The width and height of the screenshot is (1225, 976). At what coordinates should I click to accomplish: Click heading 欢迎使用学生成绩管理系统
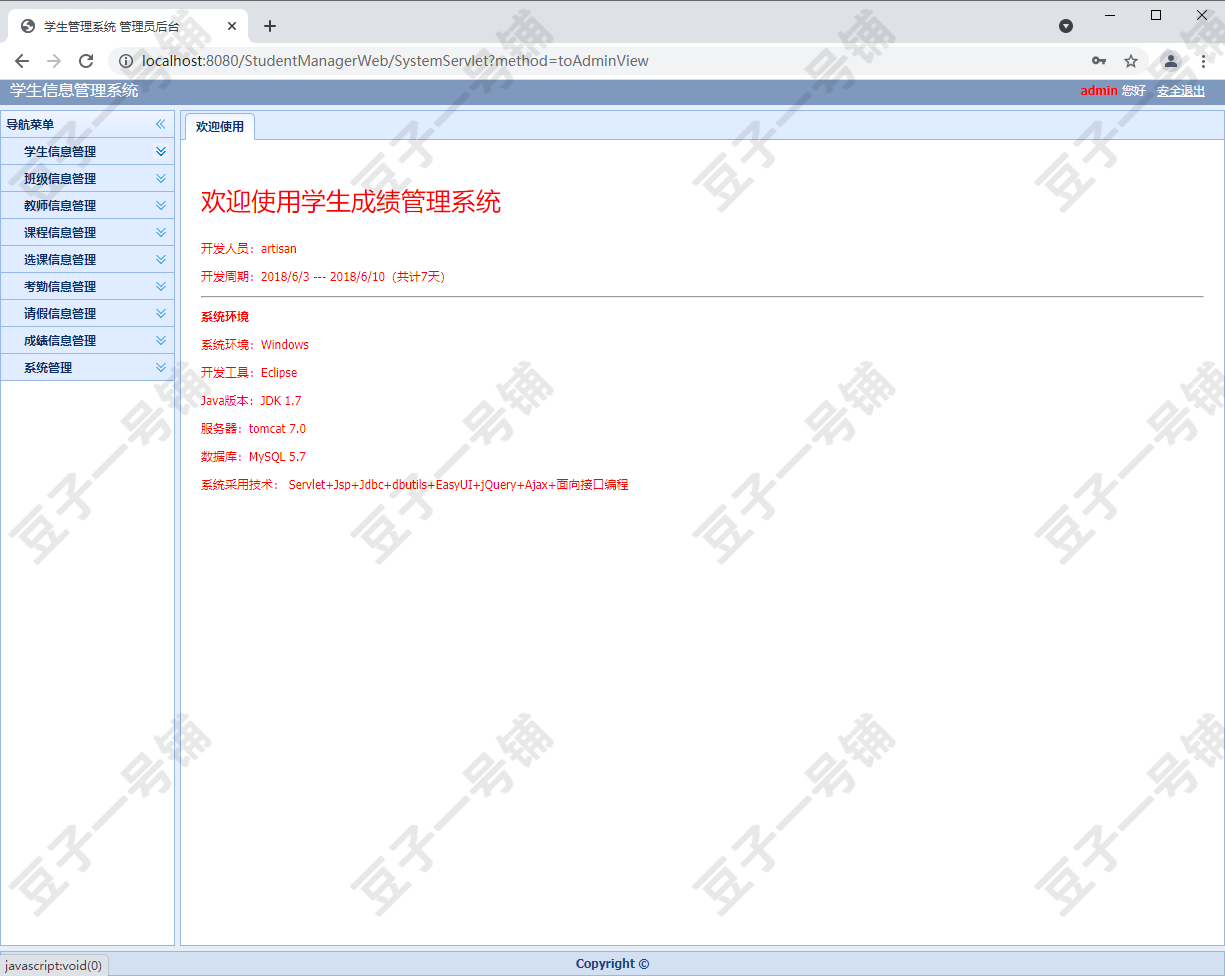(x=351, y=202)
